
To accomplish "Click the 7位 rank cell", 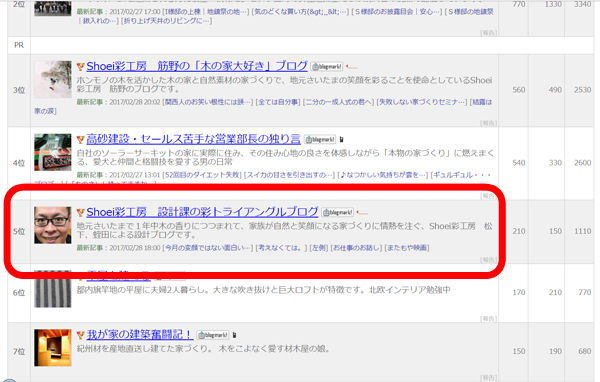I will pos(19,351).
